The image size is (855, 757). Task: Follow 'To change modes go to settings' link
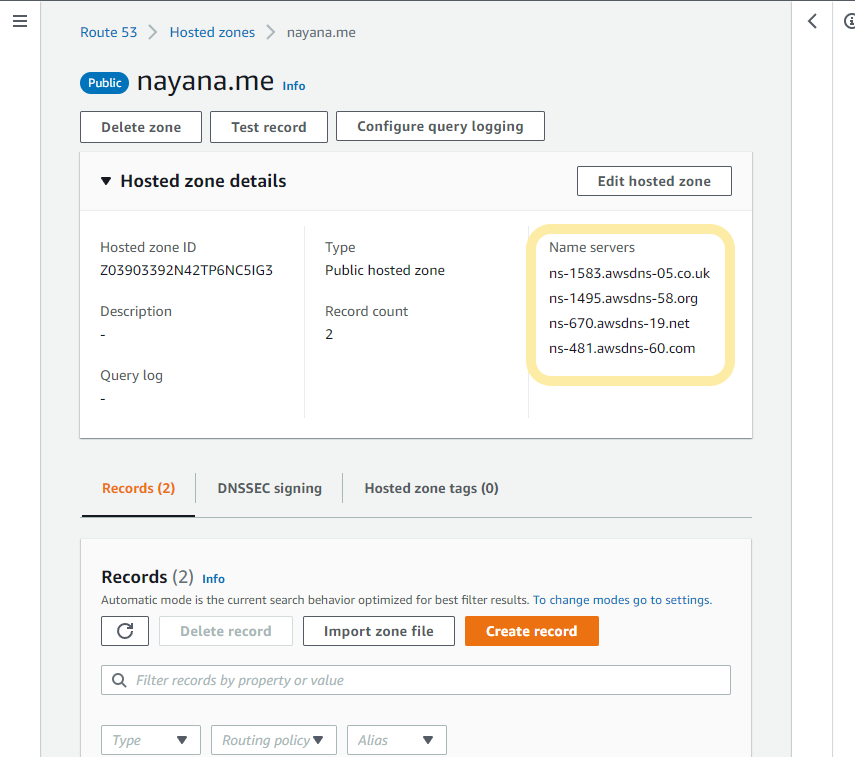click(622, 600)
